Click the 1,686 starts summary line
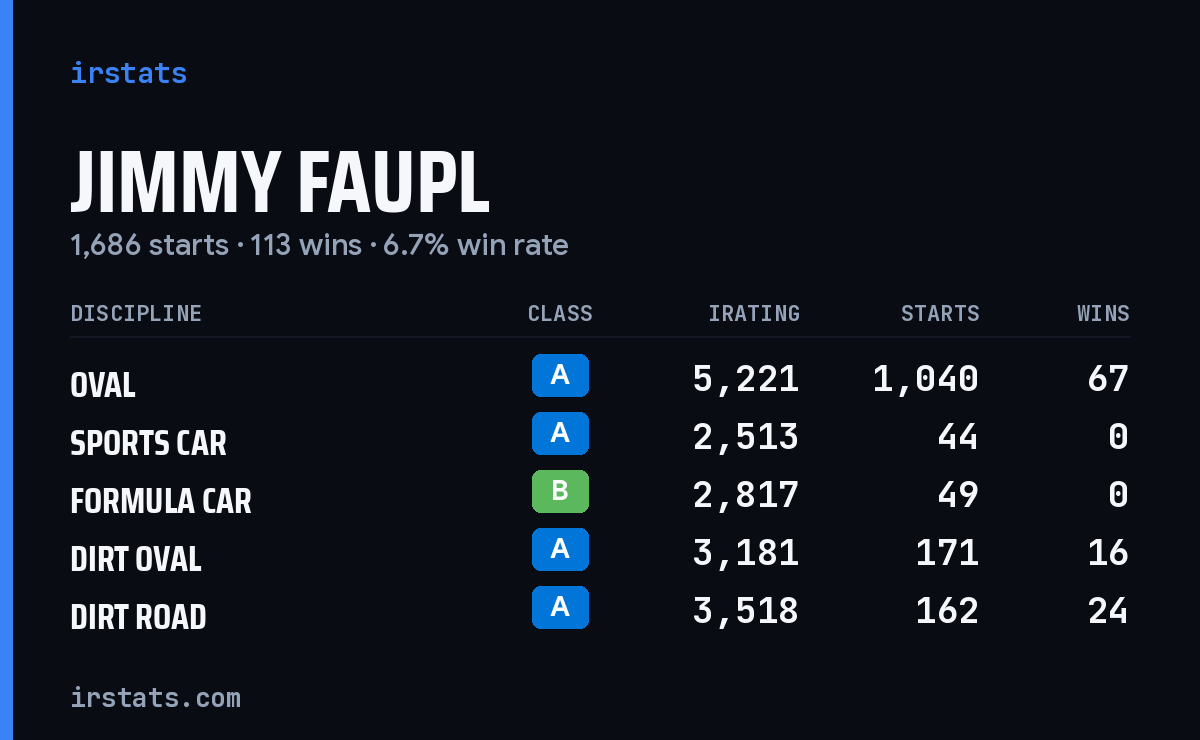Image resolution: width=1200 pixels, height=740 pixels. coord(319,245)
